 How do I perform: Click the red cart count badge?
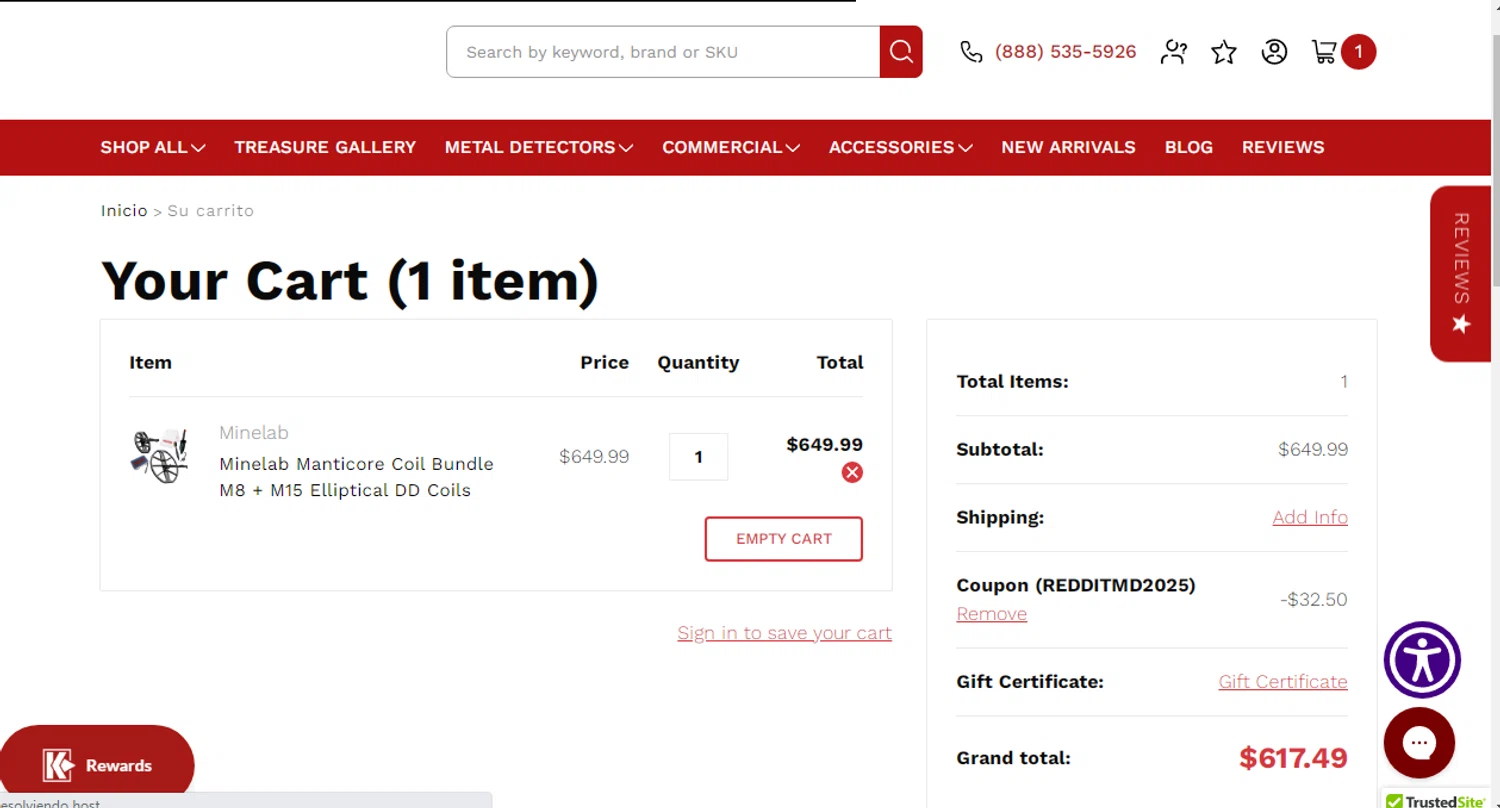pyautogui.click(x=1358, y=52)
